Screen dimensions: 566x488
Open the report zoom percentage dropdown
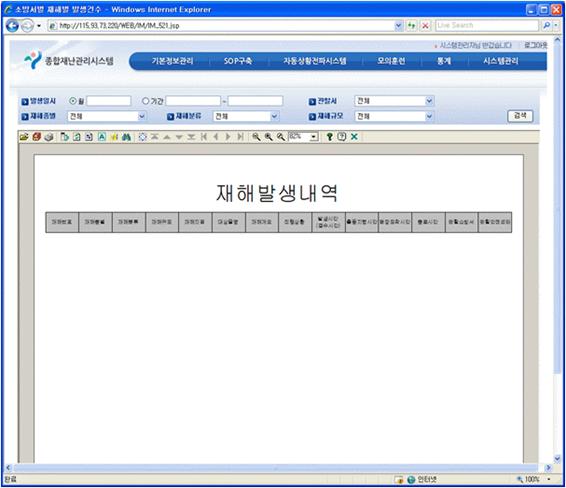314,137
